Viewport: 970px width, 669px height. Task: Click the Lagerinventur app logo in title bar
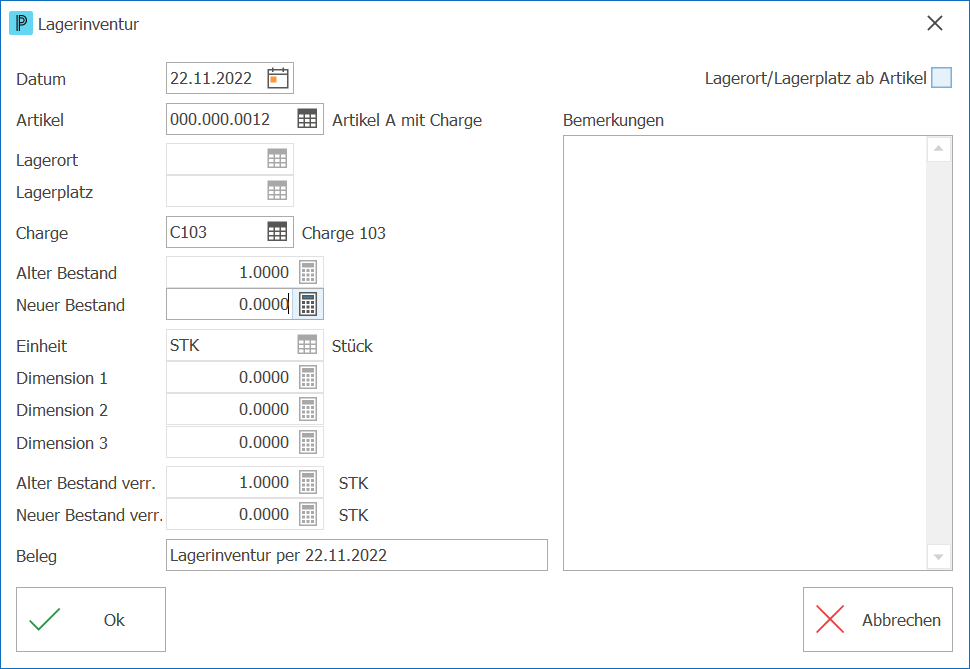pos(20,24)
